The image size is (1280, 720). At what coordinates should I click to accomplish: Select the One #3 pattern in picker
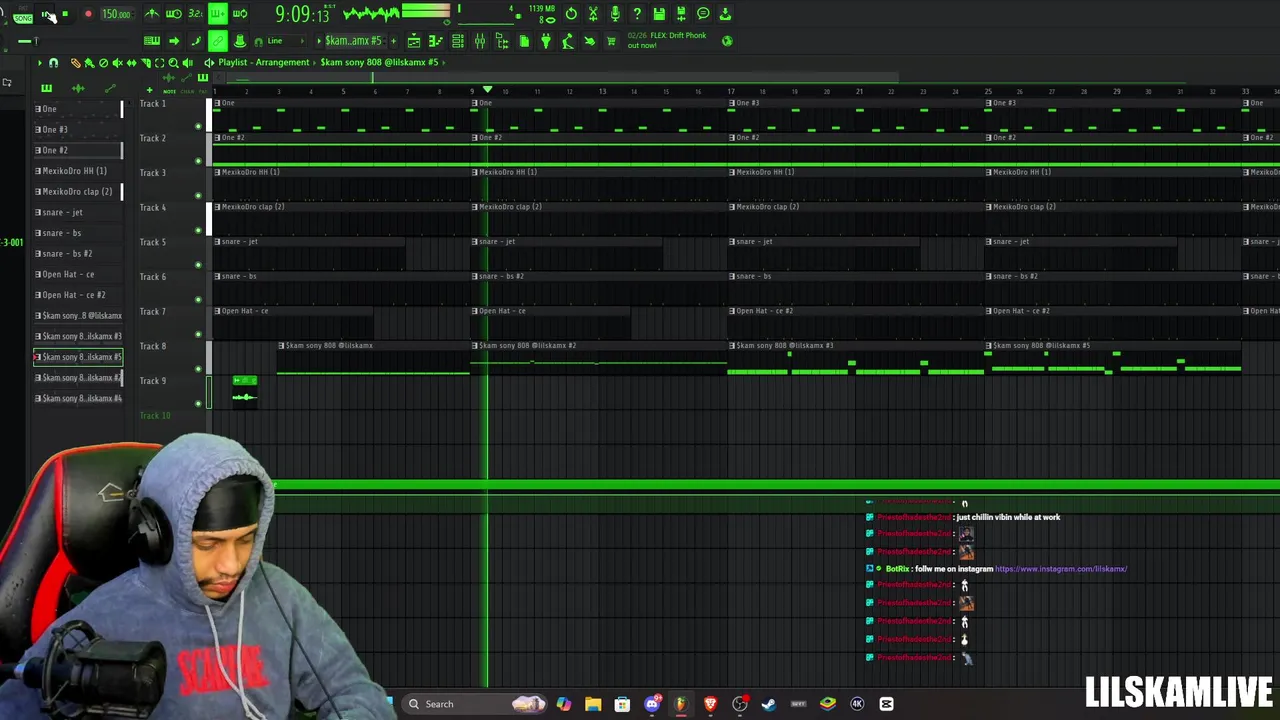(78, 130)
